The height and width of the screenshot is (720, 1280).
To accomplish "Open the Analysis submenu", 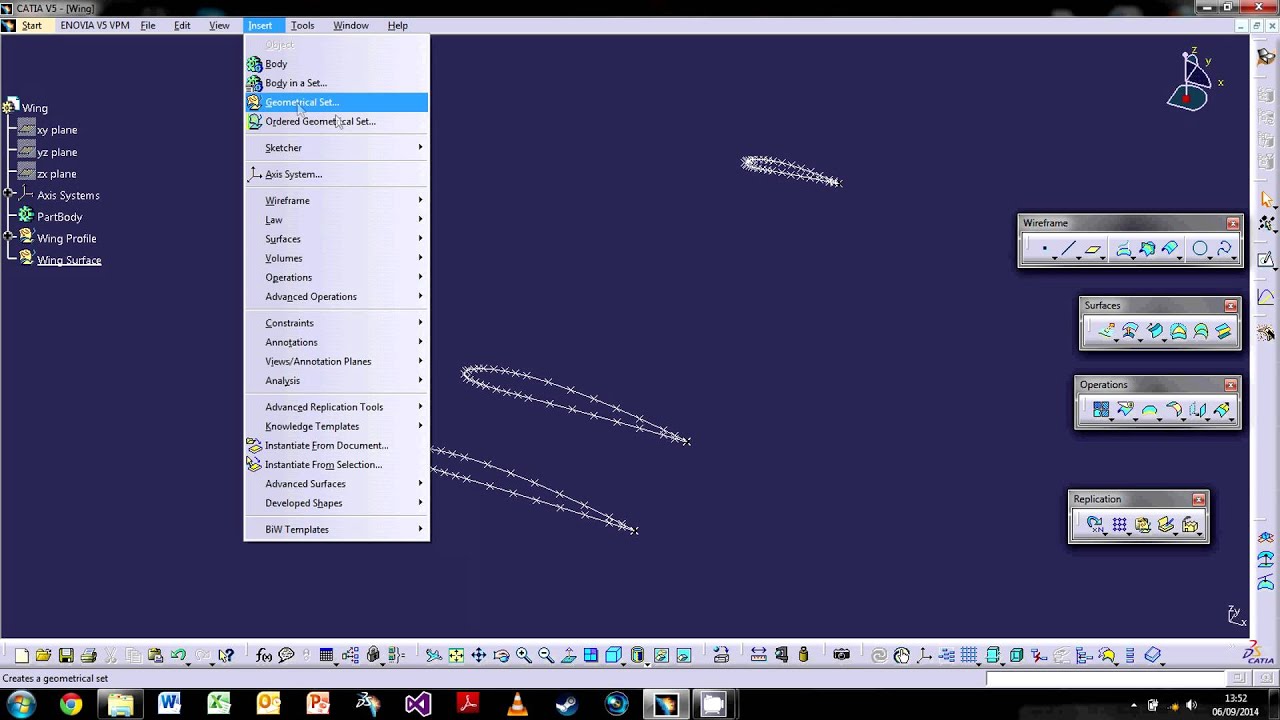I will (337, 381).
